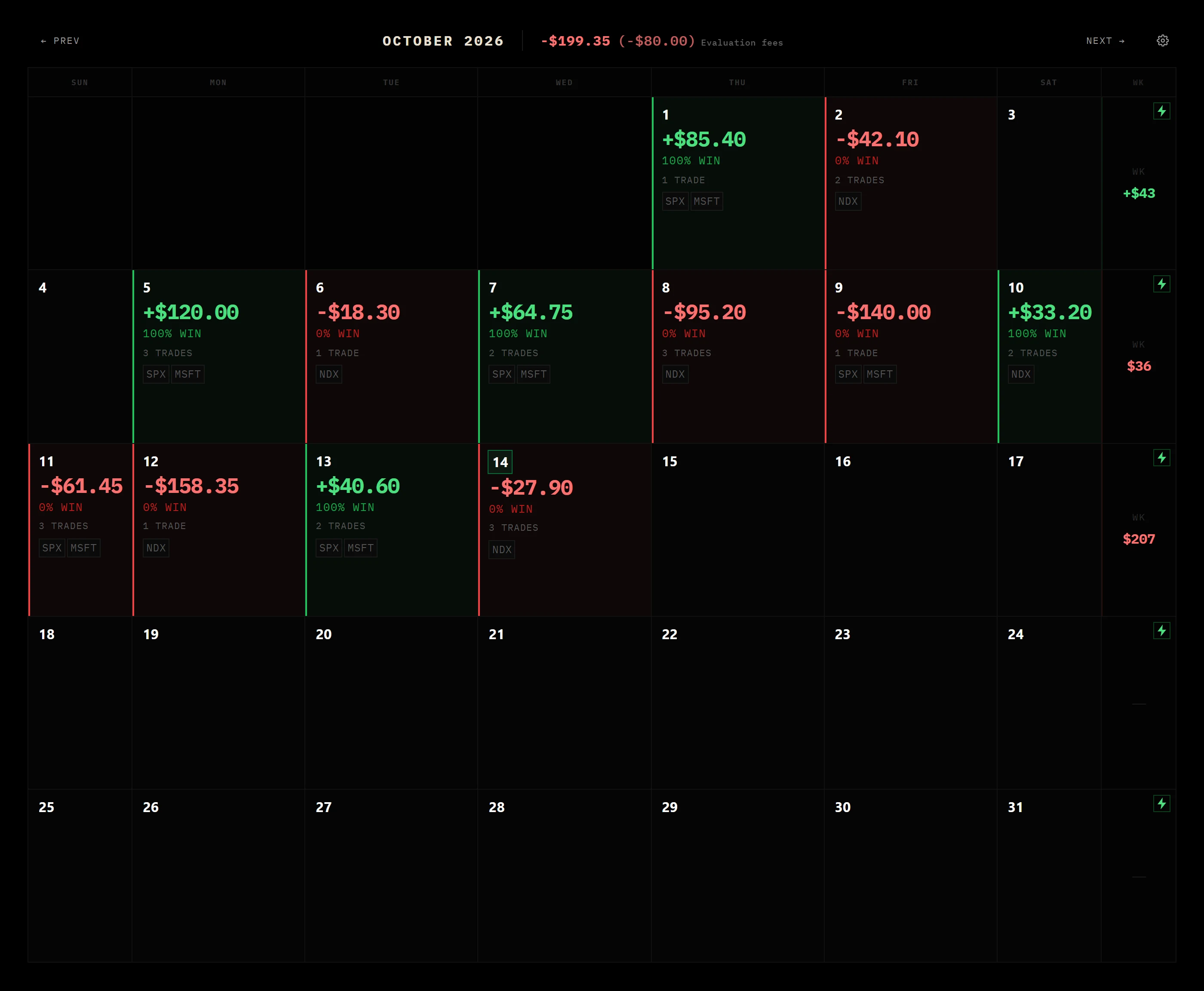Click the MSFT tag on October 1
Screen dimensions: 1204x991
[706, 201]
